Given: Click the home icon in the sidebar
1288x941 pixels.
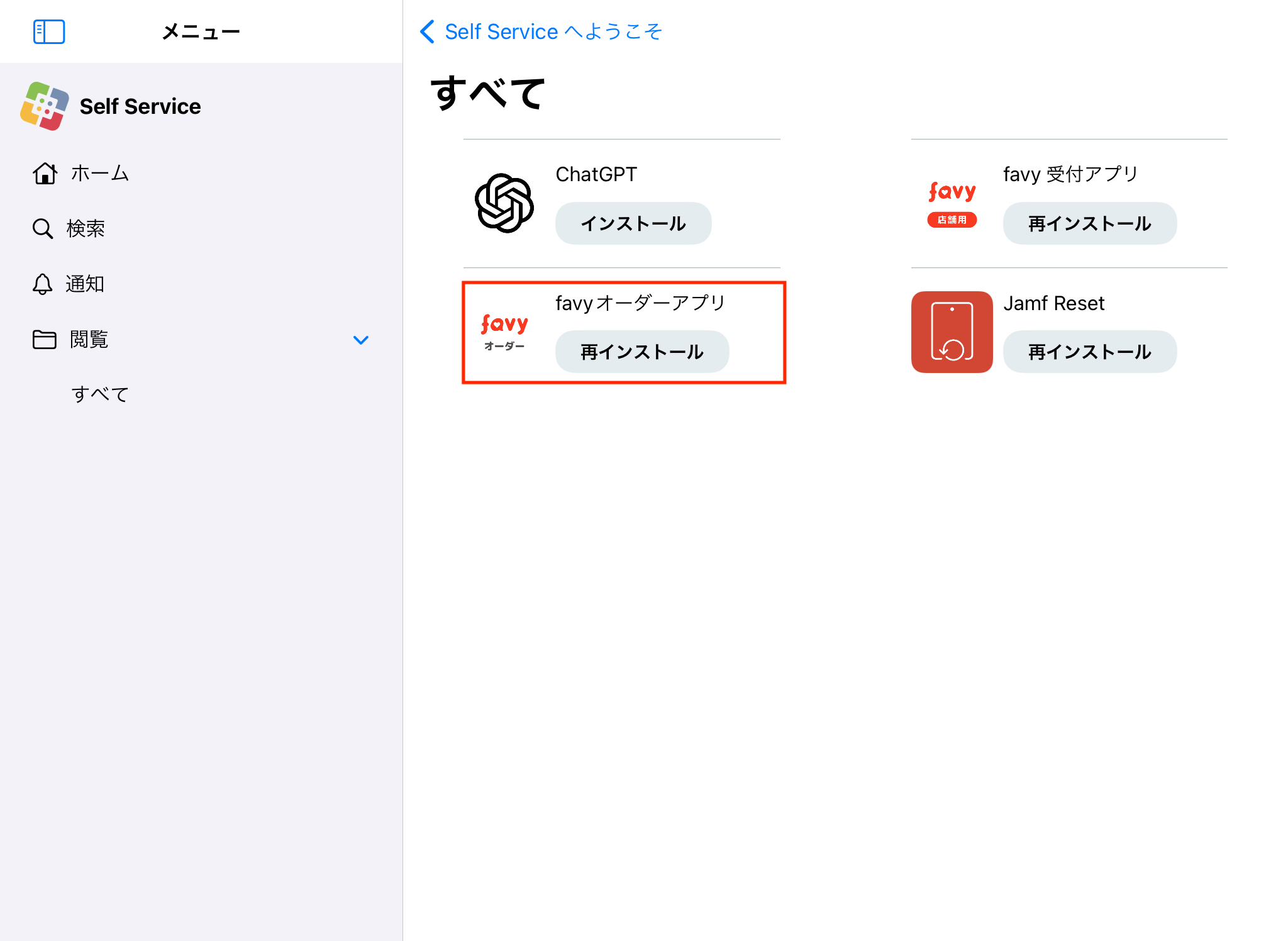Looking at the screenshot, I should pos(45,173).
